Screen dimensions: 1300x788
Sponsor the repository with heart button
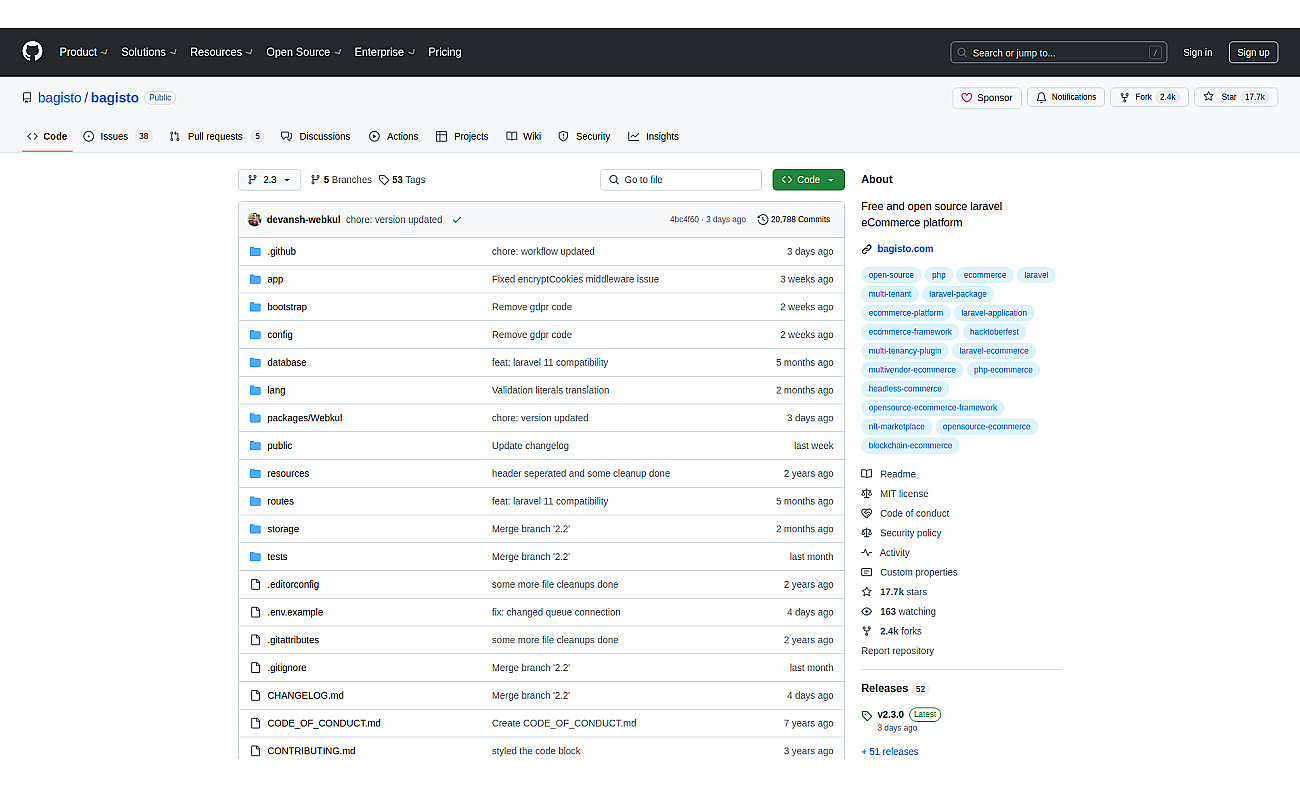coord(986,98)
